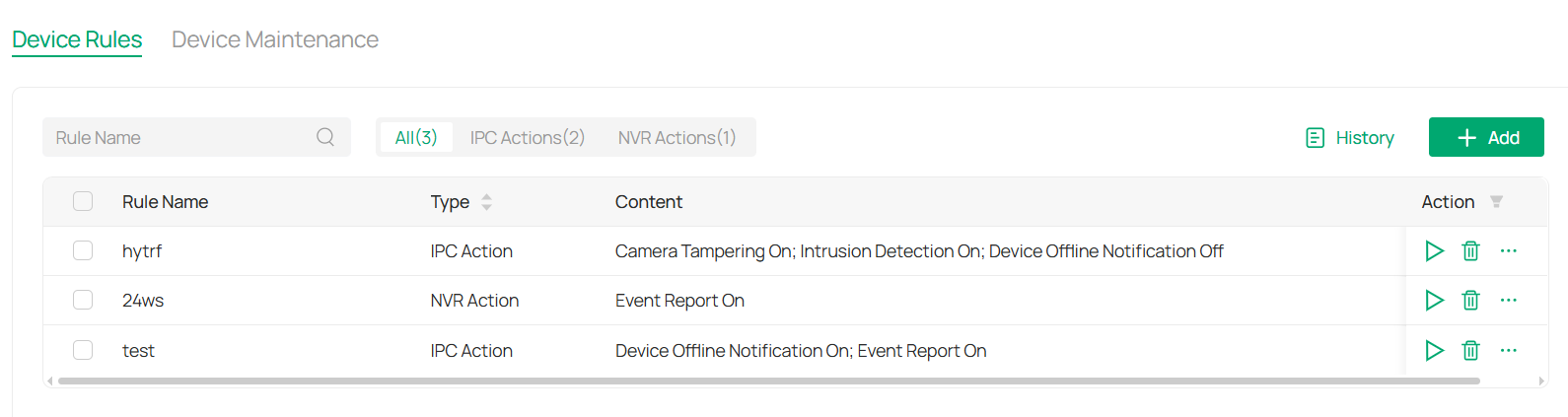Screen dimensions: 1568x417
Task: Open the Action column filter
Action: coord(1496,202)
